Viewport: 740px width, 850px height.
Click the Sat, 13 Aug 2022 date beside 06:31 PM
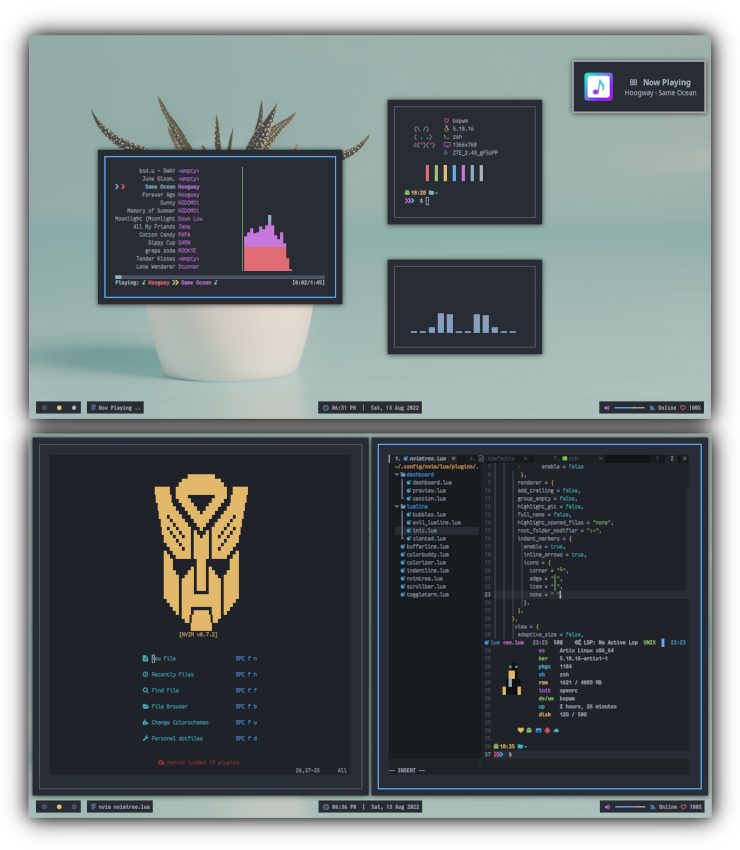[395, 408]
